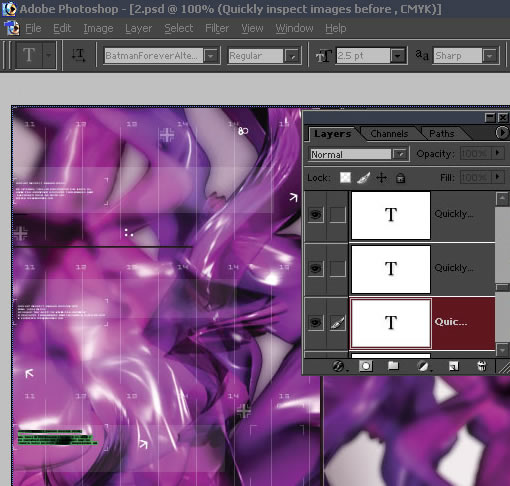The height and width of the screenshot is (486, 510).
Task: Select the second Quickly... layer thumbnail
Action: [x=391, y=269]
